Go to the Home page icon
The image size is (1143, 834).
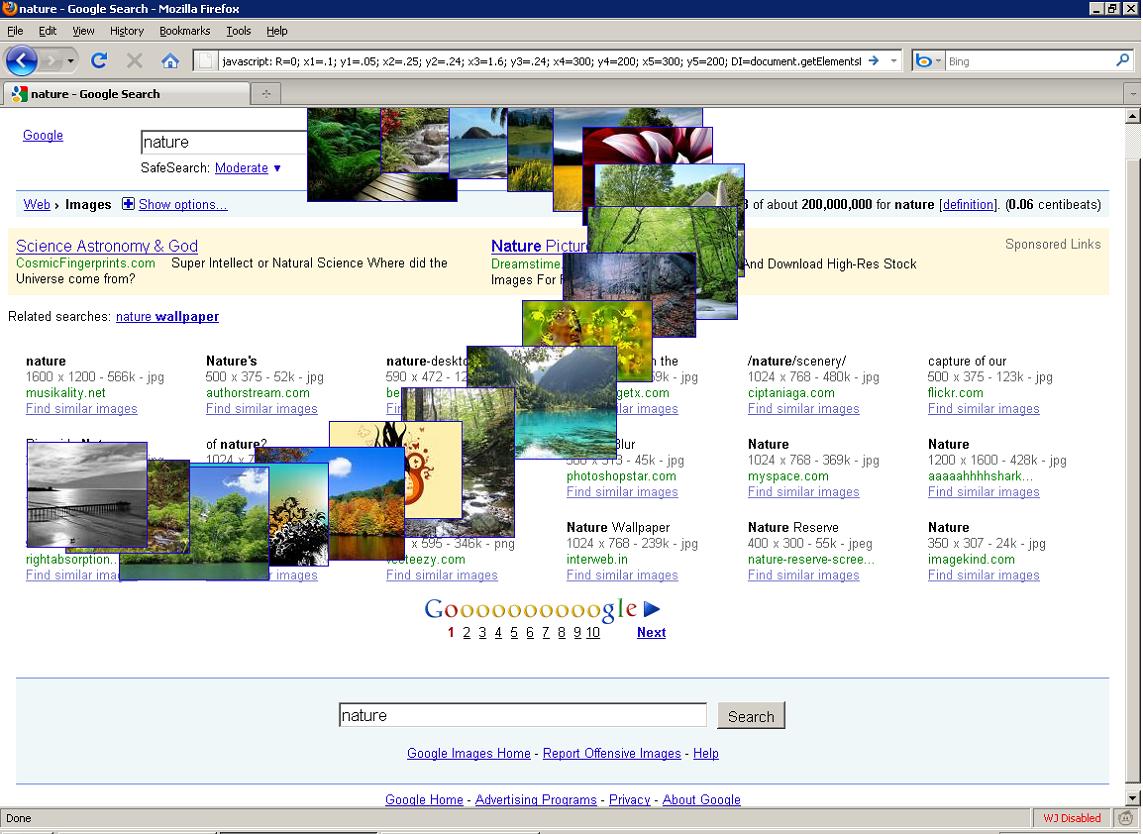[x=170, y=61]
